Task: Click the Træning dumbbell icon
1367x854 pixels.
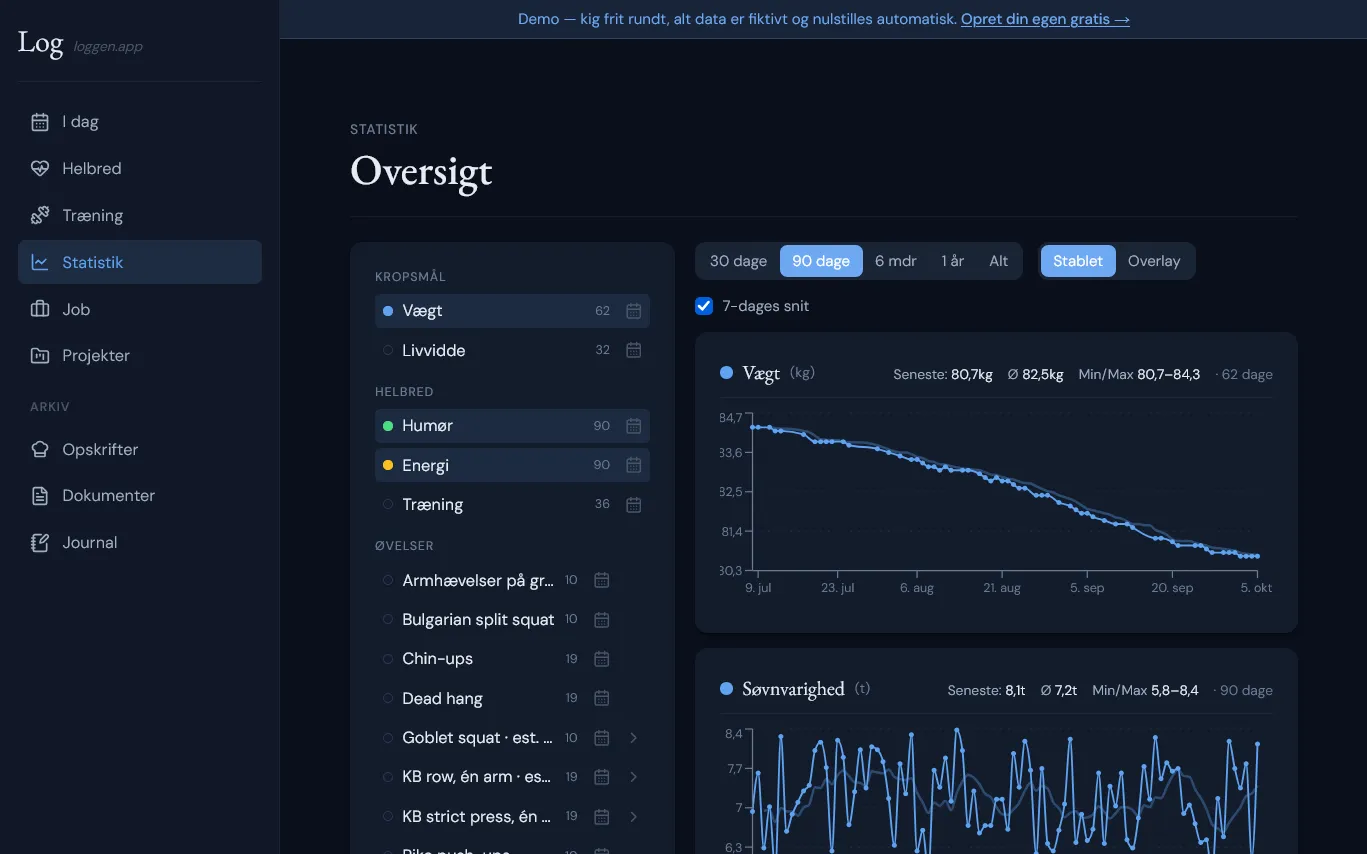Action: point(40,215)
